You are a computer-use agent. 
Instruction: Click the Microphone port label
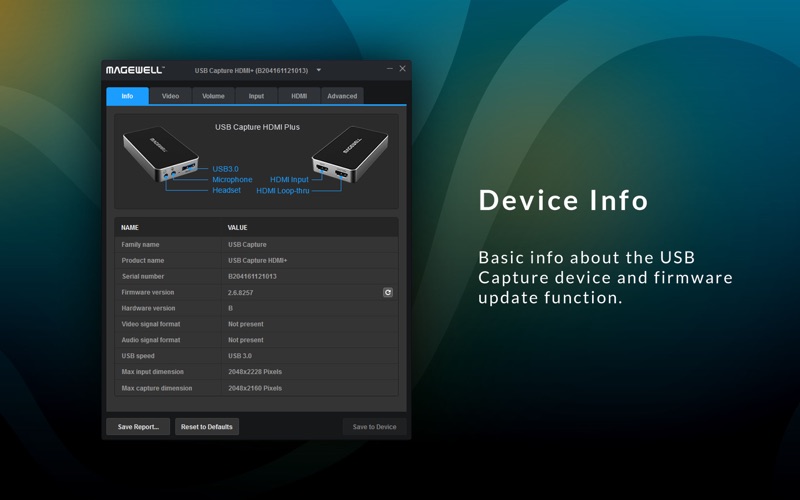click(x=232, y=180)
